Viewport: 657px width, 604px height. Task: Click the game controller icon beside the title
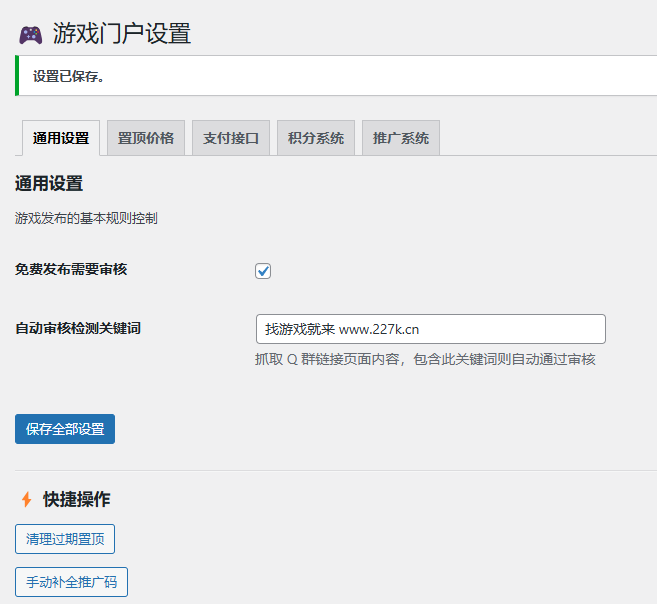tap(31, 35)
